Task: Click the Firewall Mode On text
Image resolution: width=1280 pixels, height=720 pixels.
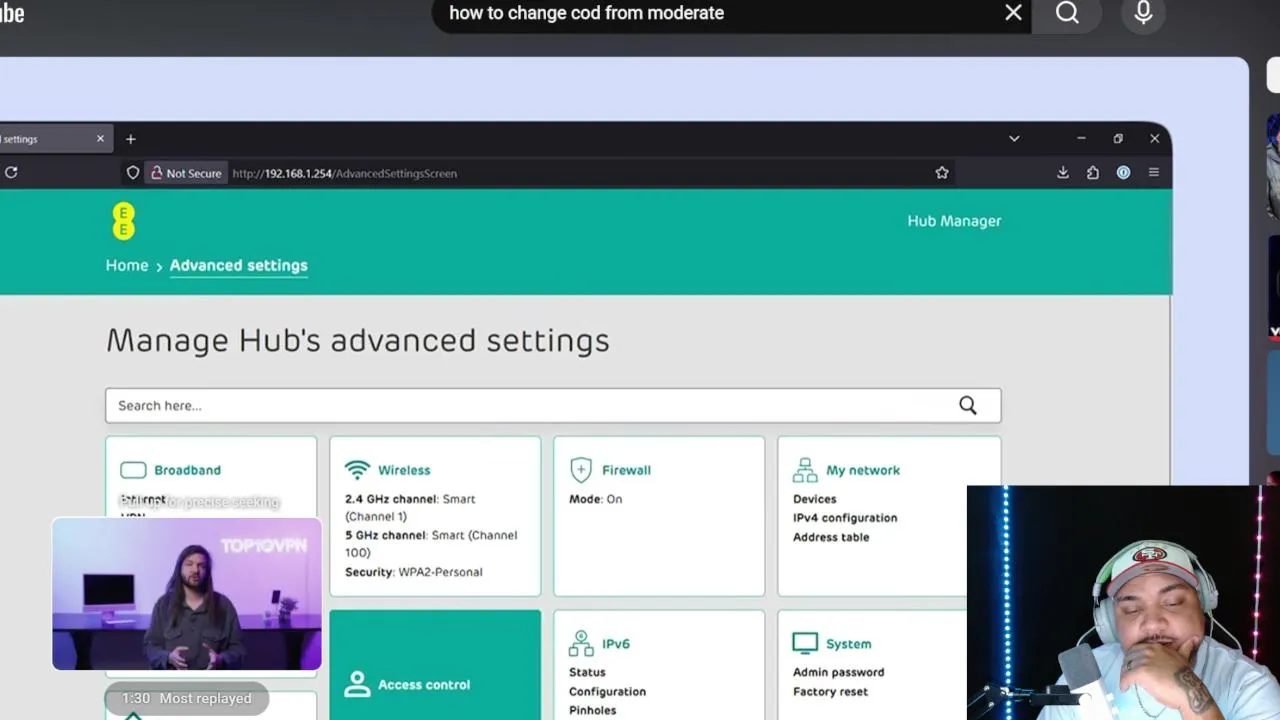Action: [596, 499]
